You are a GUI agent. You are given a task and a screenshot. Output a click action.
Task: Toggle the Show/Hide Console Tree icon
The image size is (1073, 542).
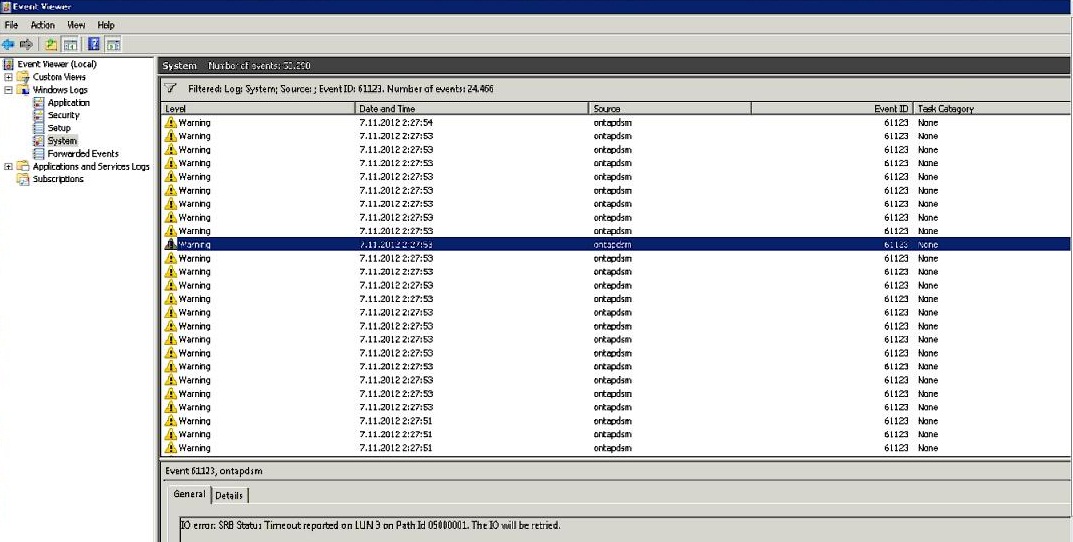[x=70, y=44]
